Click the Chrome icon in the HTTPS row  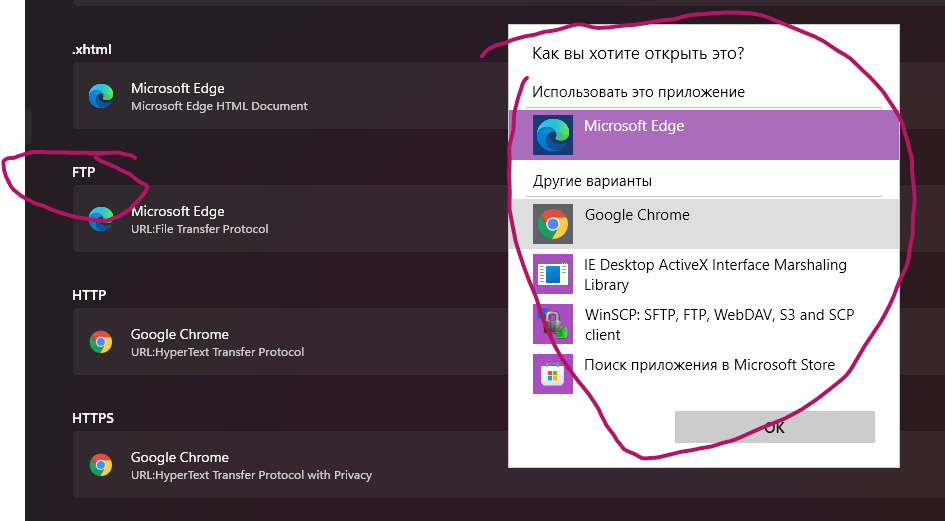tap(101, 465)
